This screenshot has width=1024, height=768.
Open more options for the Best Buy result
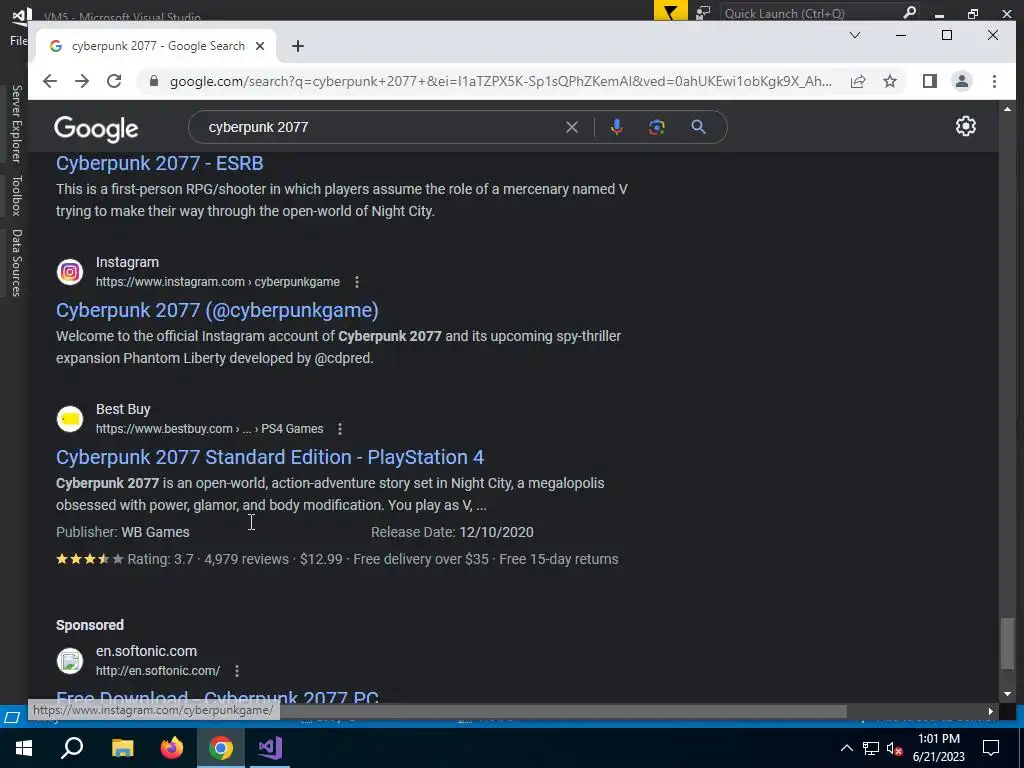tap(340, 429)
